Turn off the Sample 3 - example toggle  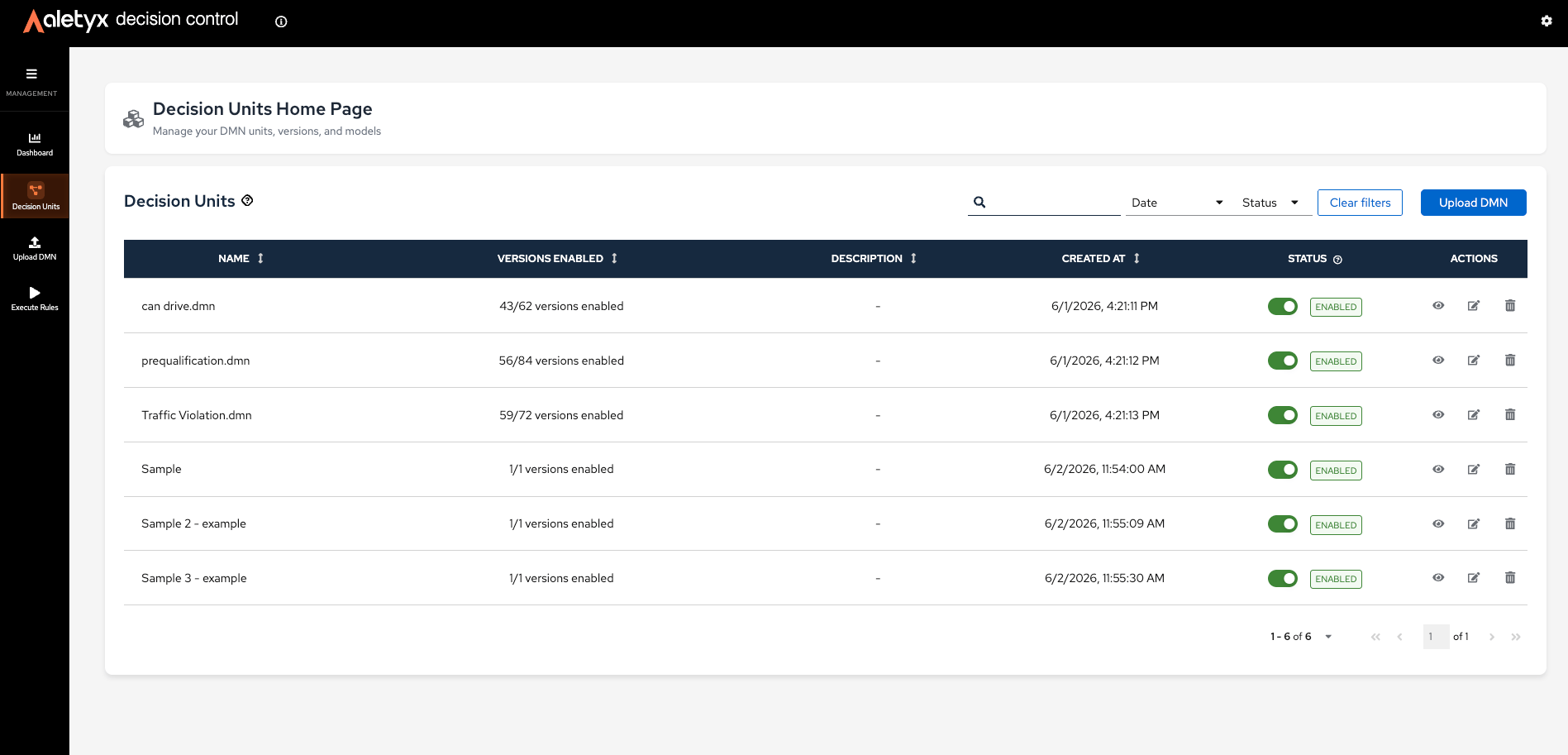(x=1283, y=578)
